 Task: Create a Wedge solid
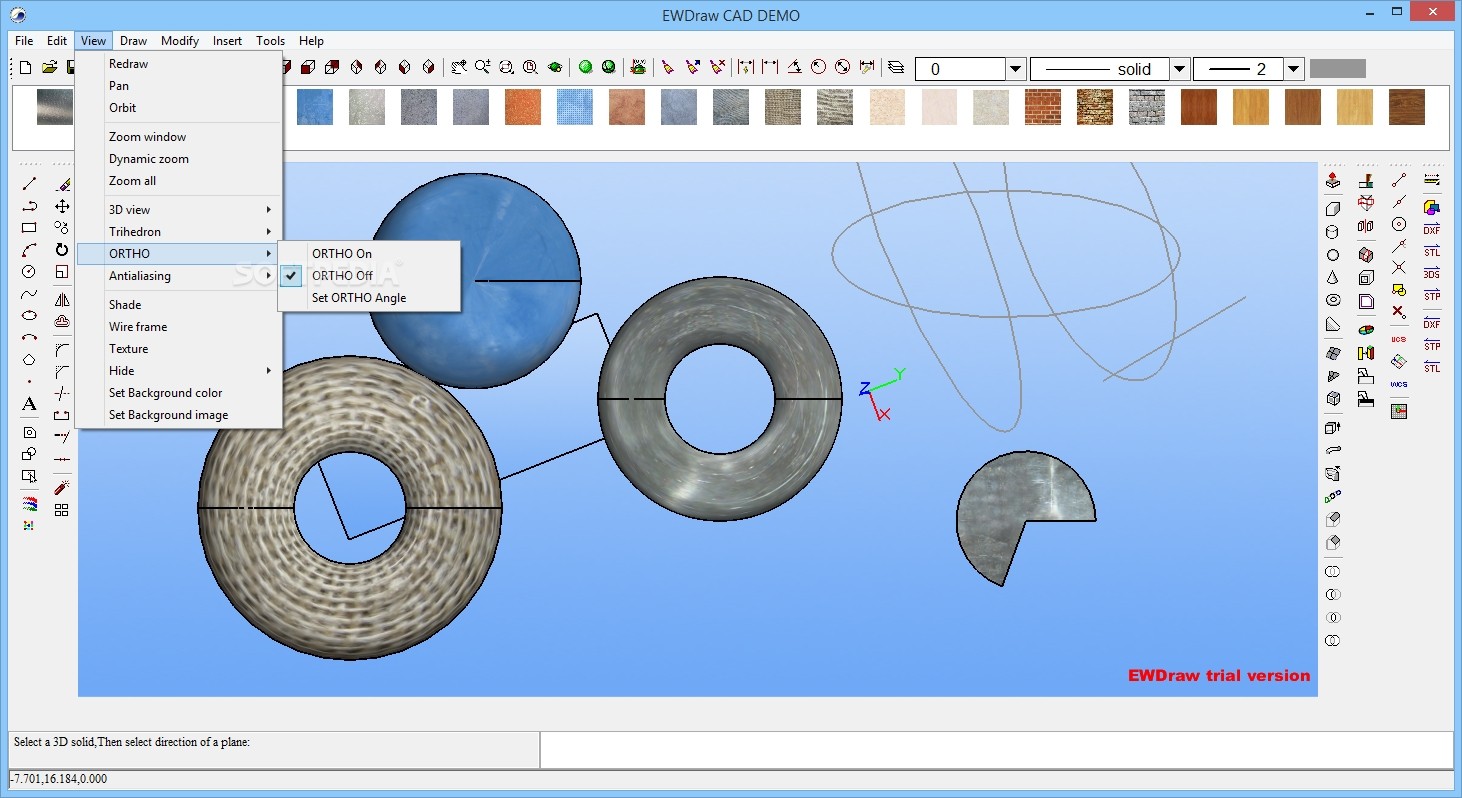[x=1333, y=324]
